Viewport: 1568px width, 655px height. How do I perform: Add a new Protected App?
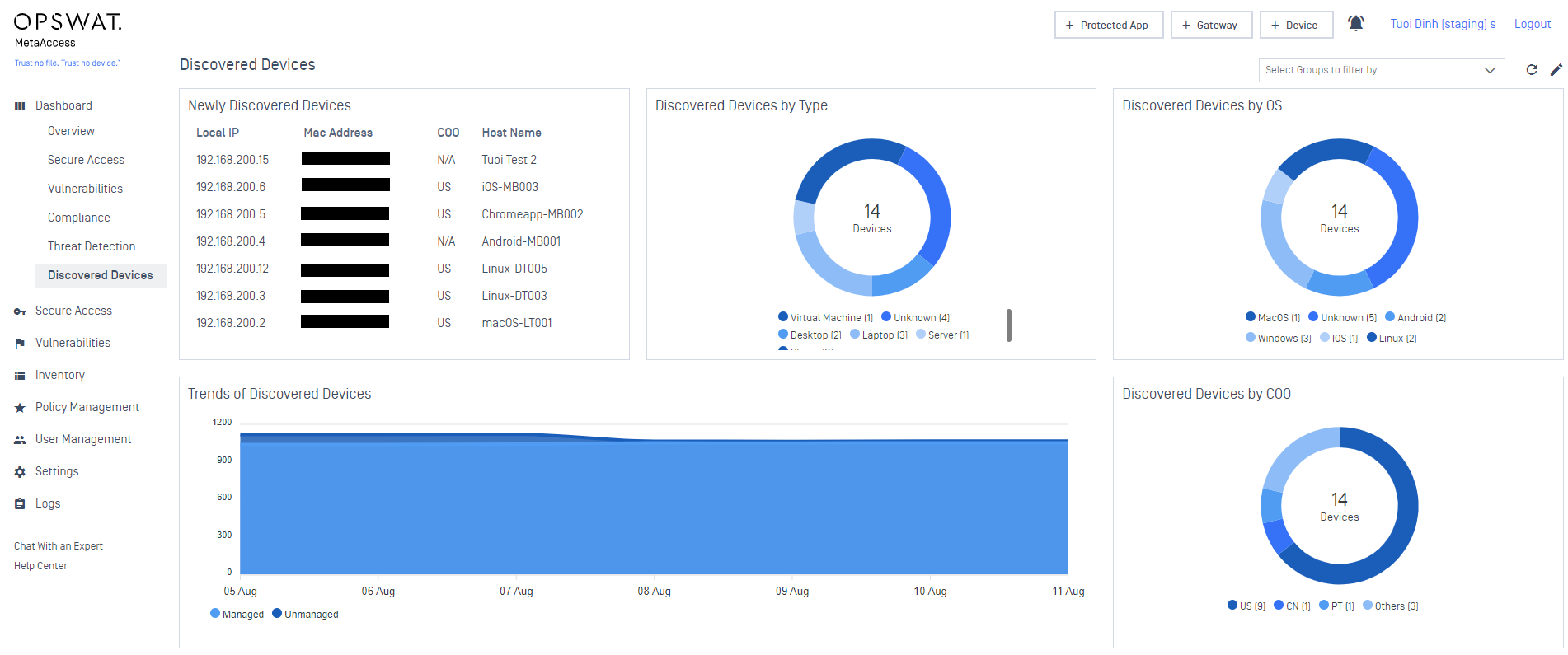pos(1108,25)
